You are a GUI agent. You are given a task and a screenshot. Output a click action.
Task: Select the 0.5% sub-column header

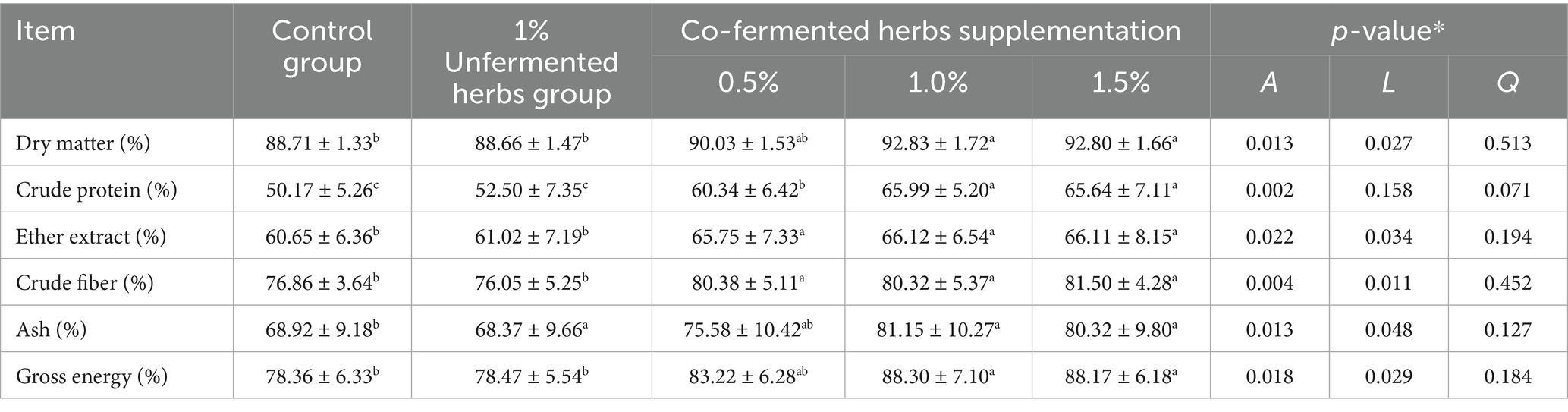coord(748,83)
